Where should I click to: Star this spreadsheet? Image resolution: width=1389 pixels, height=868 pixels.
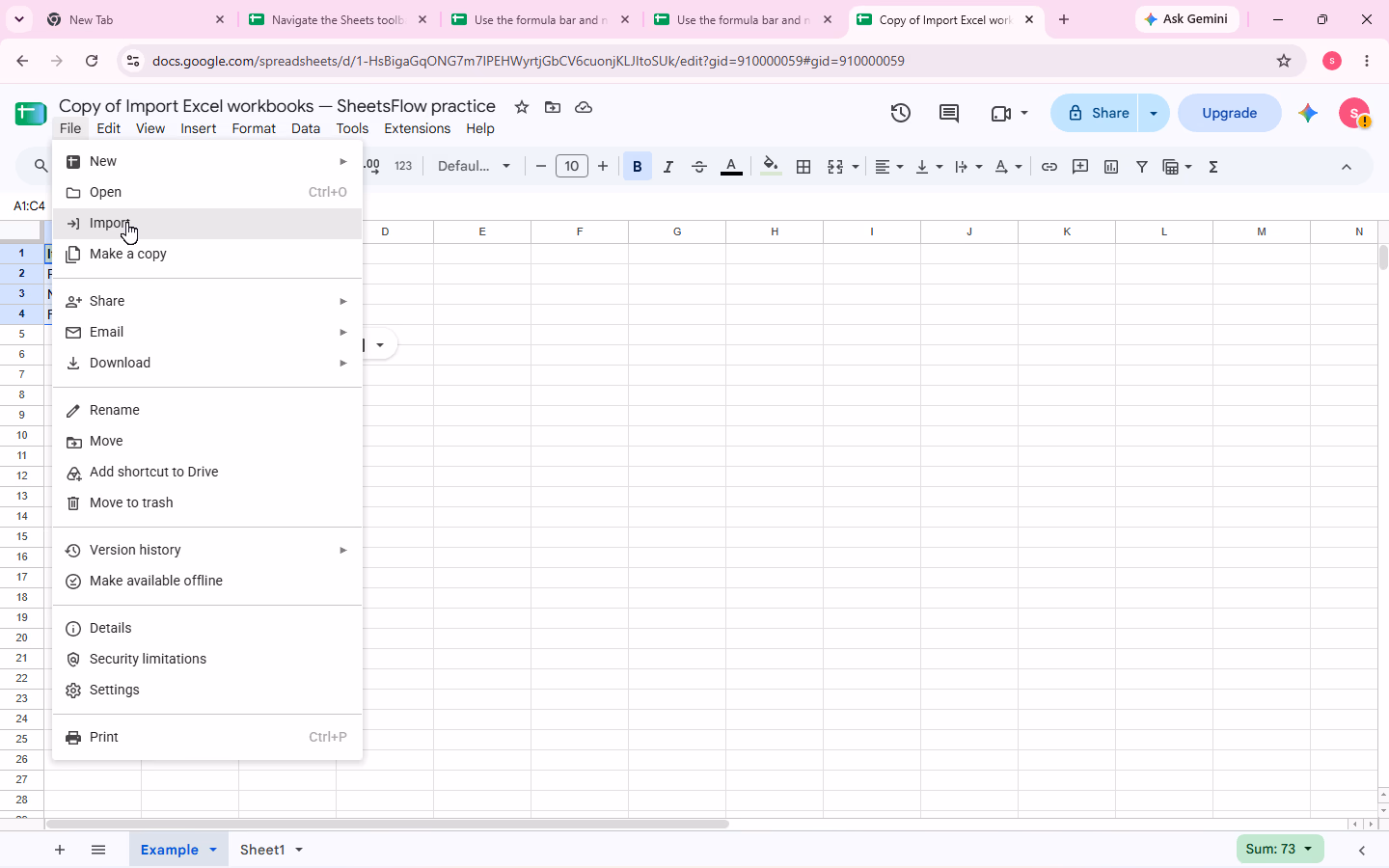pos(522,107)
